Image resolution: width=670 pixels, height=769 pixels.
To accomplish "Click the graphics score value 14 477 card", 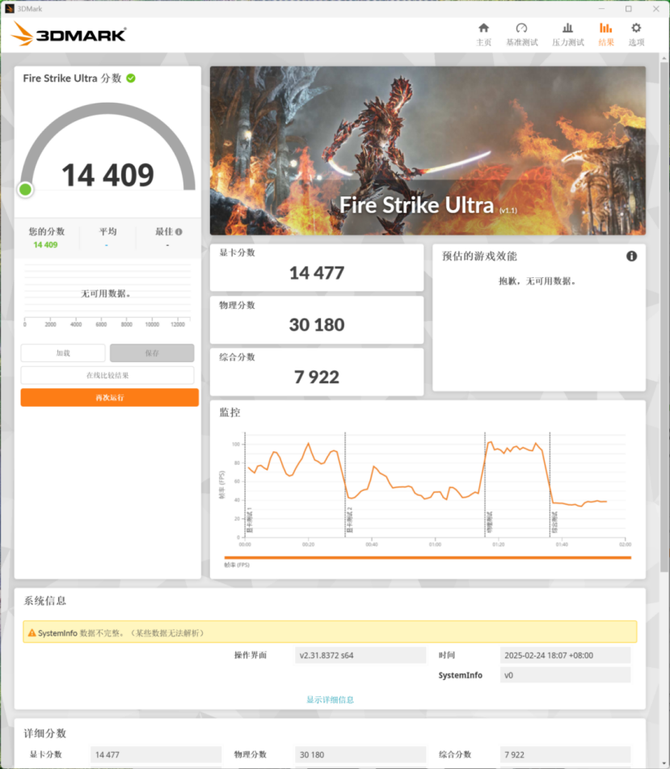I will point(317,268).
